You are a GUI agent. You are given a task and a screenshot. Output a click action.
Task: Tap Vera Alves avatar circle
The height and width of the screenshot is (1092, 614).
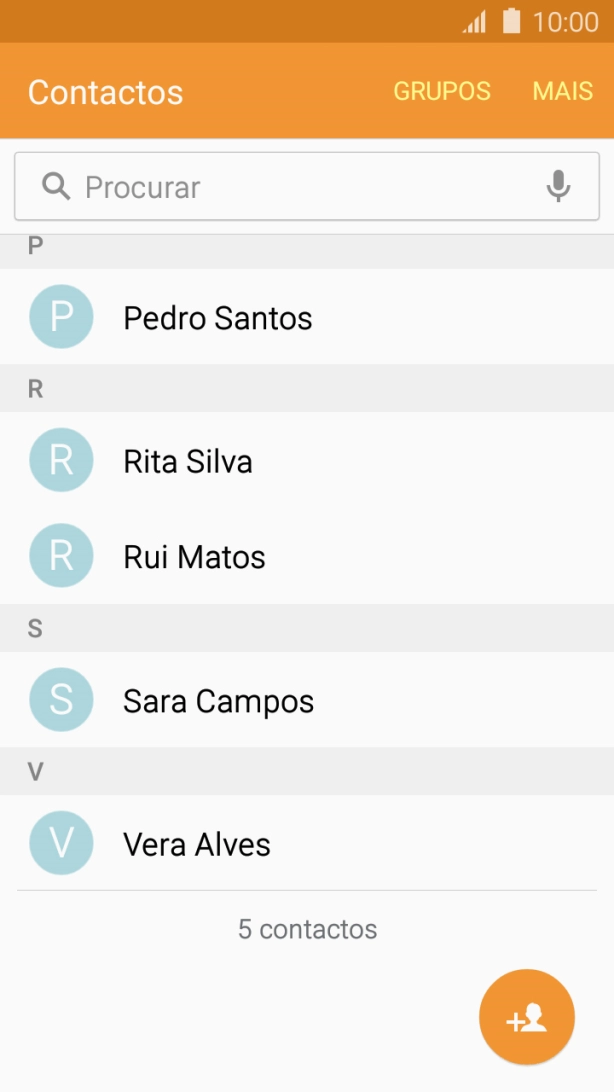61,843
